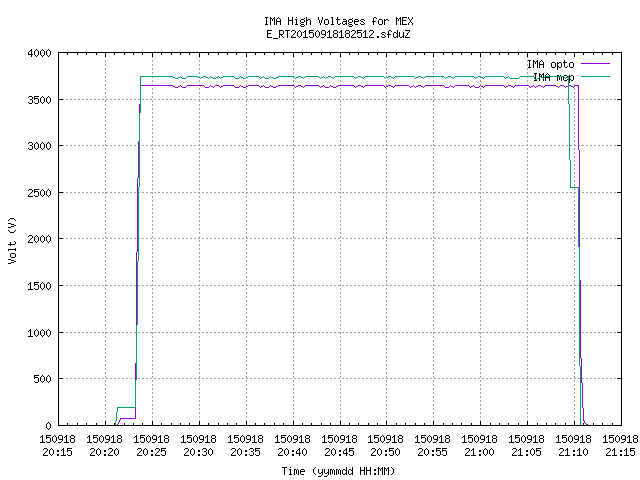The width and height of the screenshot is (640, 480).
Task: Click the y-axis tick value 3000
Action: (x=40, y=146)
